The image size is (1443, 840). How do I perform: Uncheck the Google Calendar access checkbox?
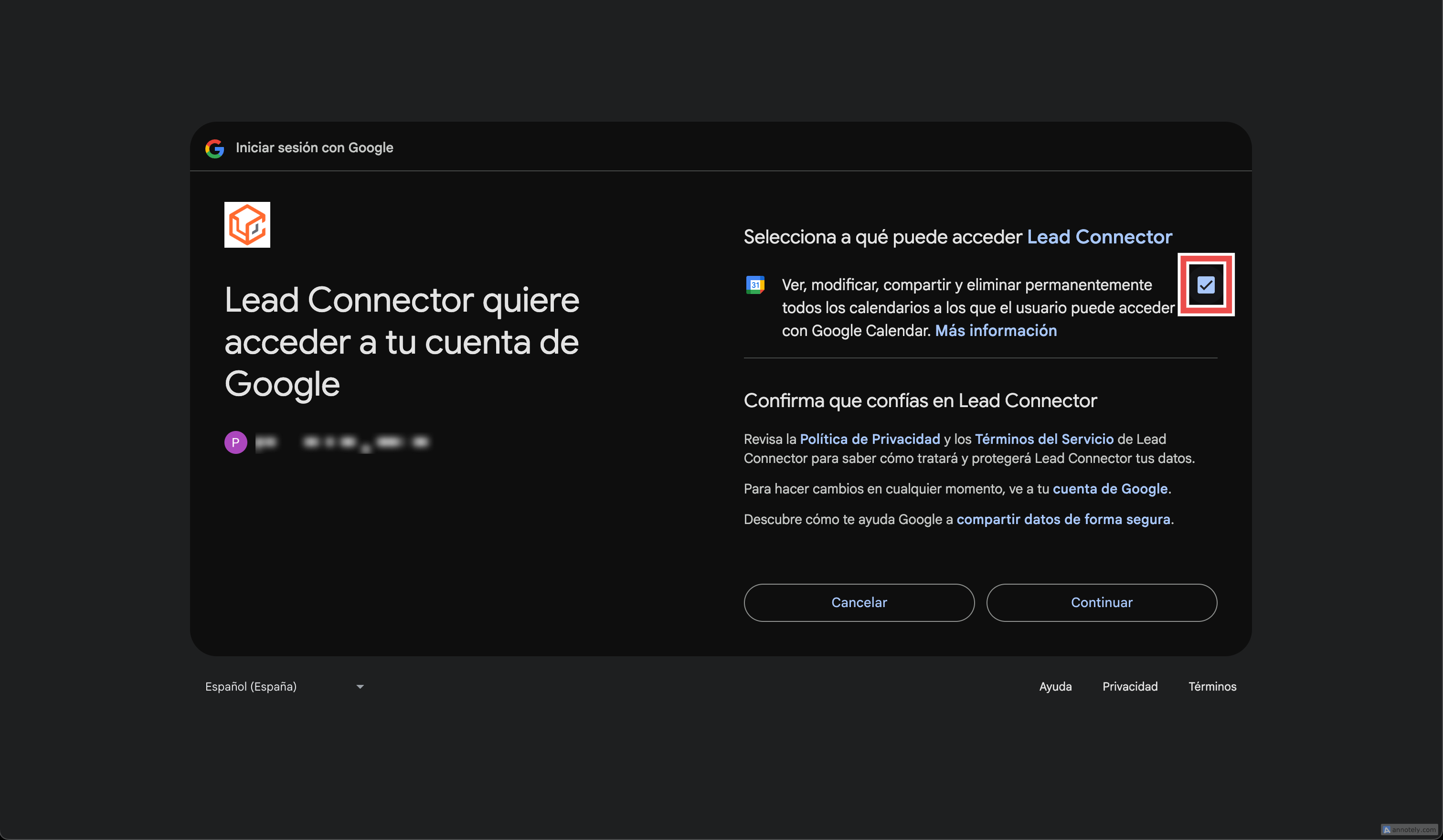1205,284
